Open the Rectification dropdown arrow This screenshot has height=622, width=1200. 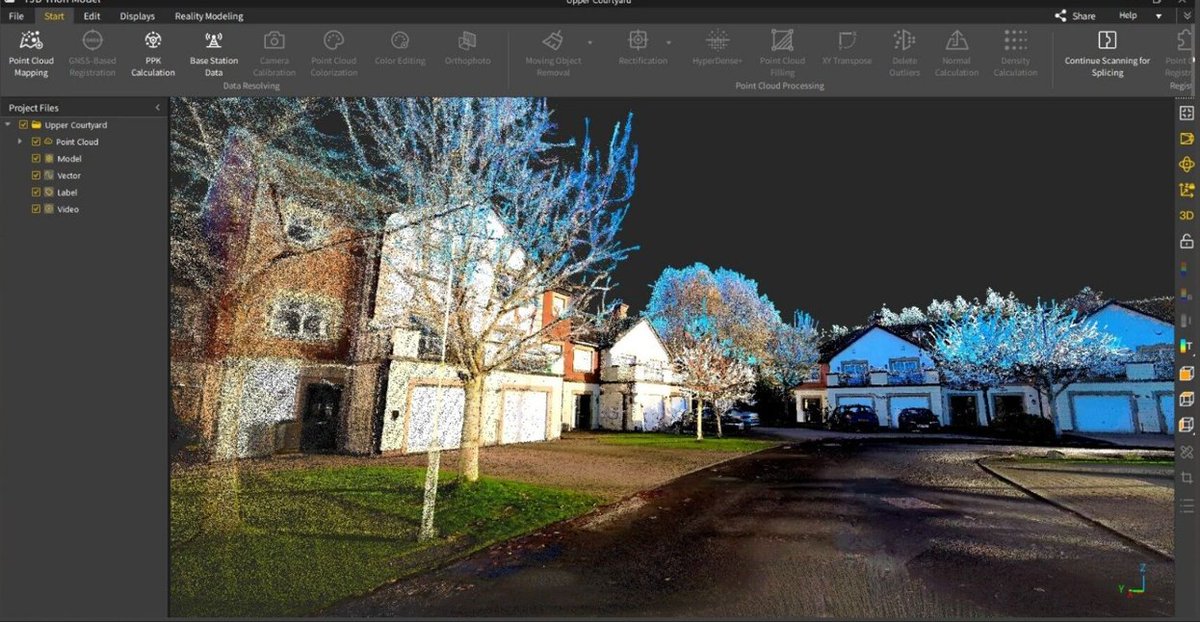668,43
